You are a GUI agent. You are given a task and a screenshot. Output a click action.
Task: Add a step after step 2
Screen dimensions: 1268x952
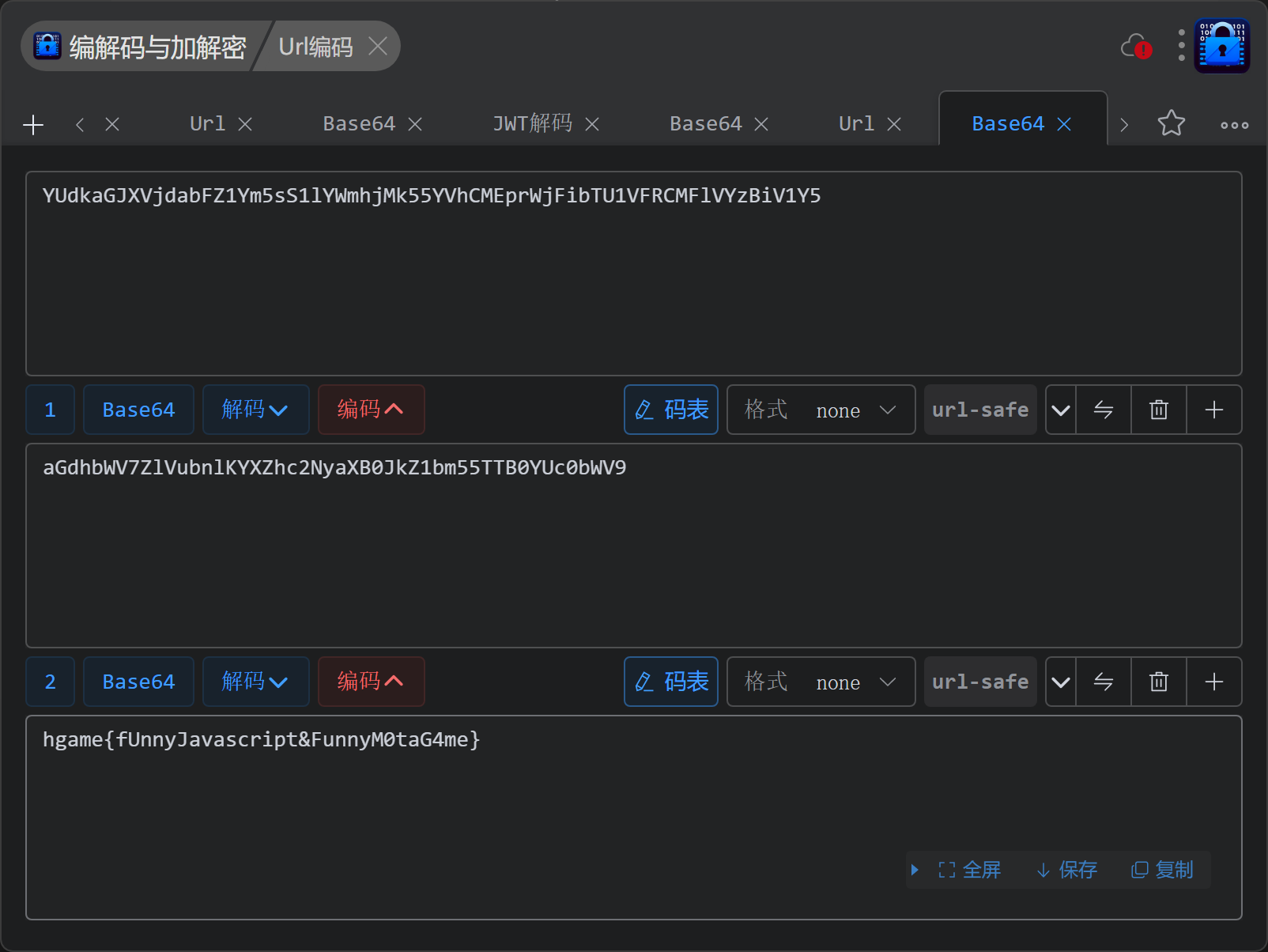click(x=1213, y=682)
